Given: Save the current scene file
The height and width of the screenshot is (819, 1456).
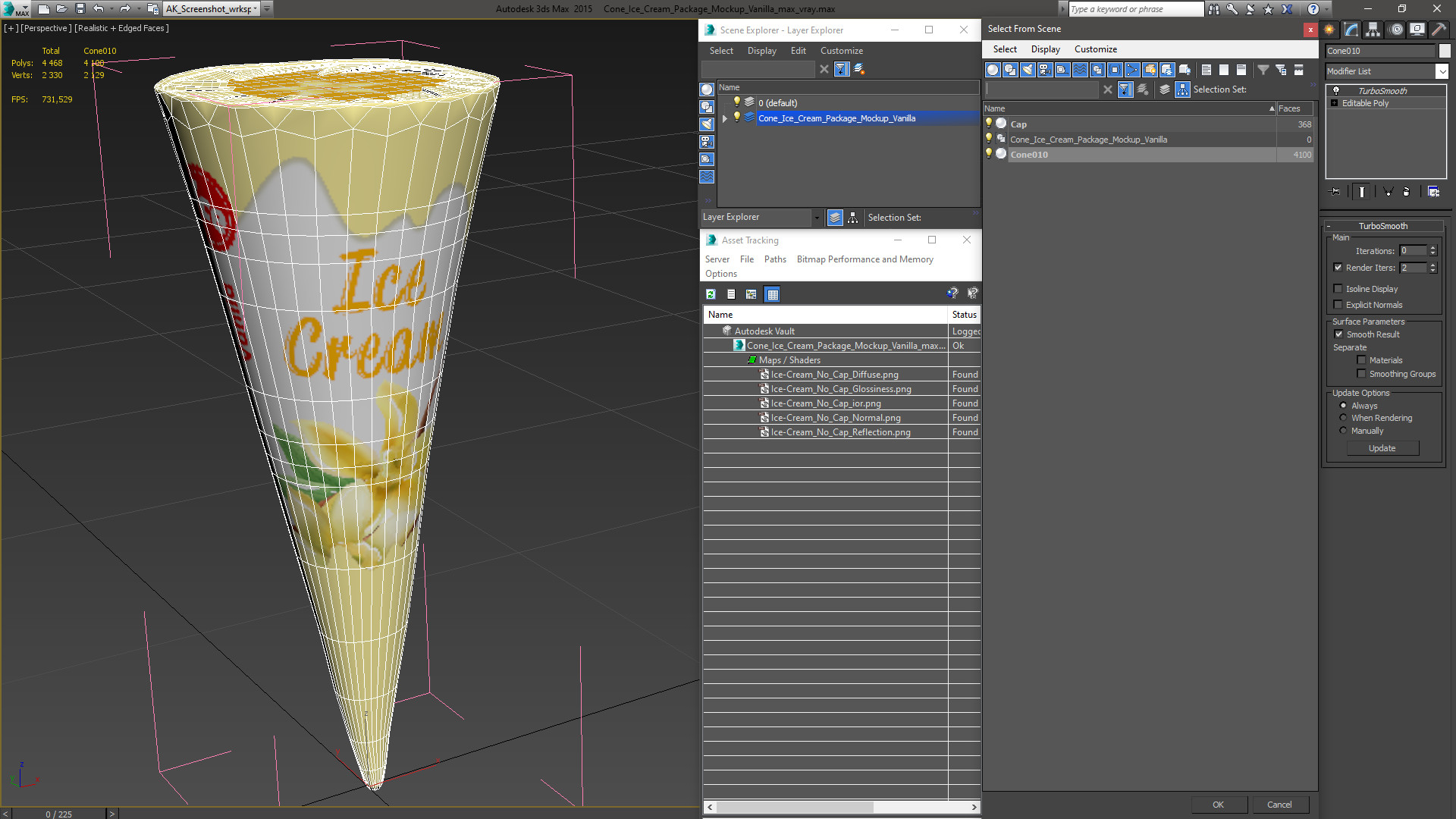Looking at the screenshot, I should 80,9.
